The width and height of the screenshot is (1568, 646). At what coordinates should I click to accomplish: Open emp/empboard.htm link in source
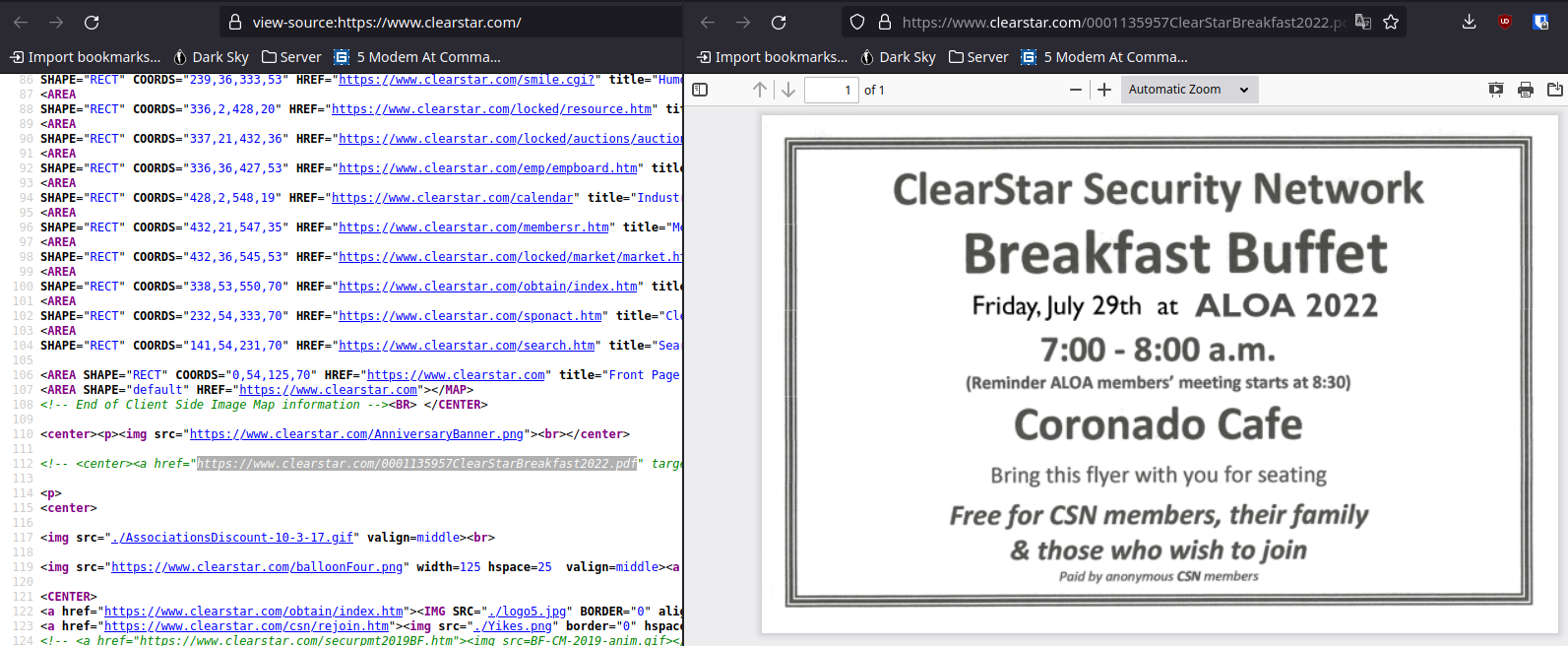click(487, 168)
